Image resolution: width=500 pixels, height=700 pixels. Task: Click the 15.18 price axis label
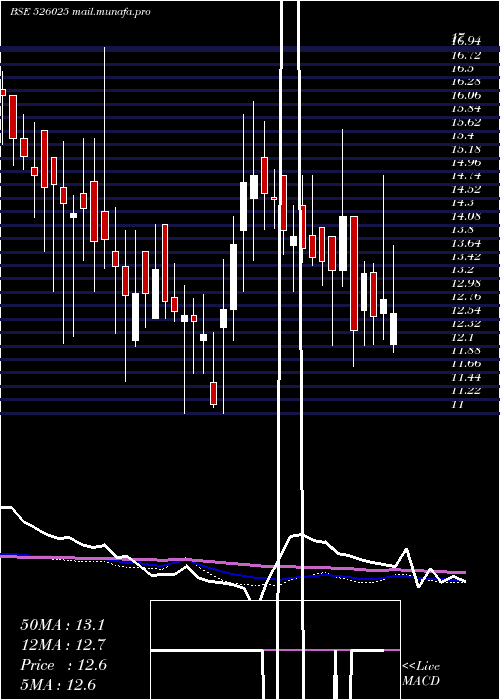click(x=466, y=149)
